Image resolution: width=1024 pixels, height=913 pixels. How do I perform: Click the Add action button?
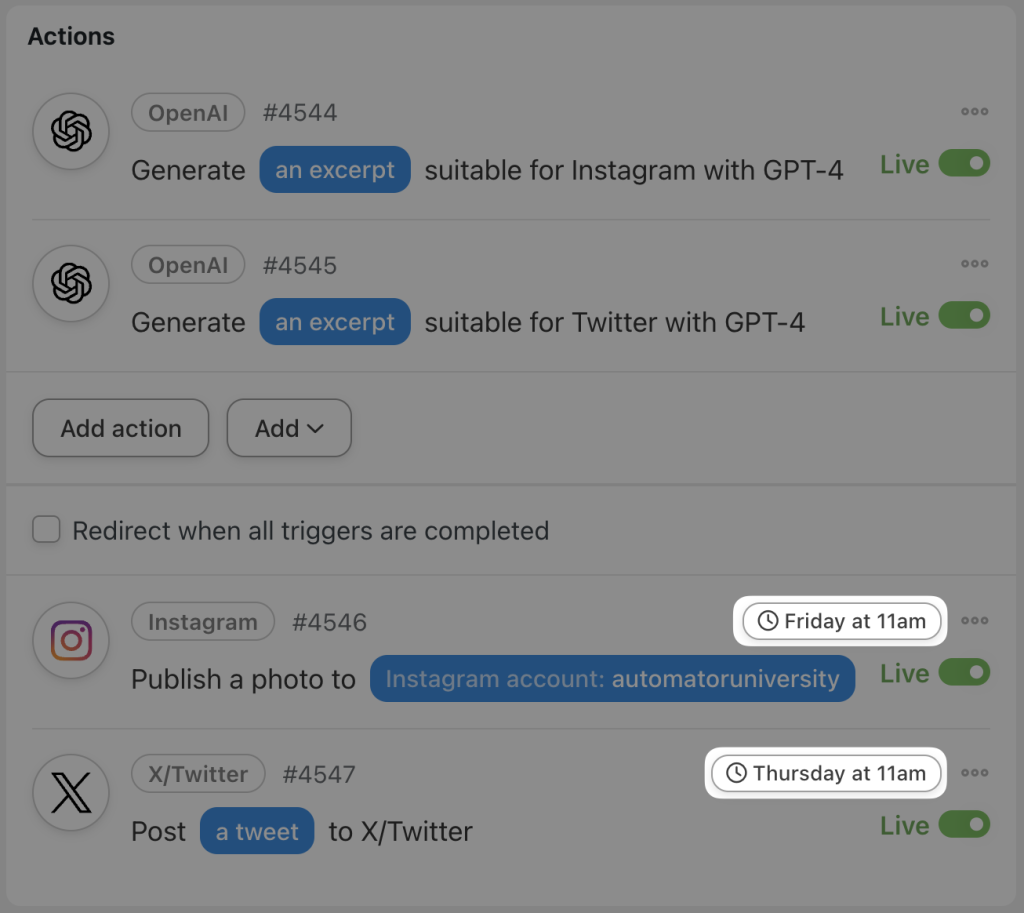coord(120,428)
